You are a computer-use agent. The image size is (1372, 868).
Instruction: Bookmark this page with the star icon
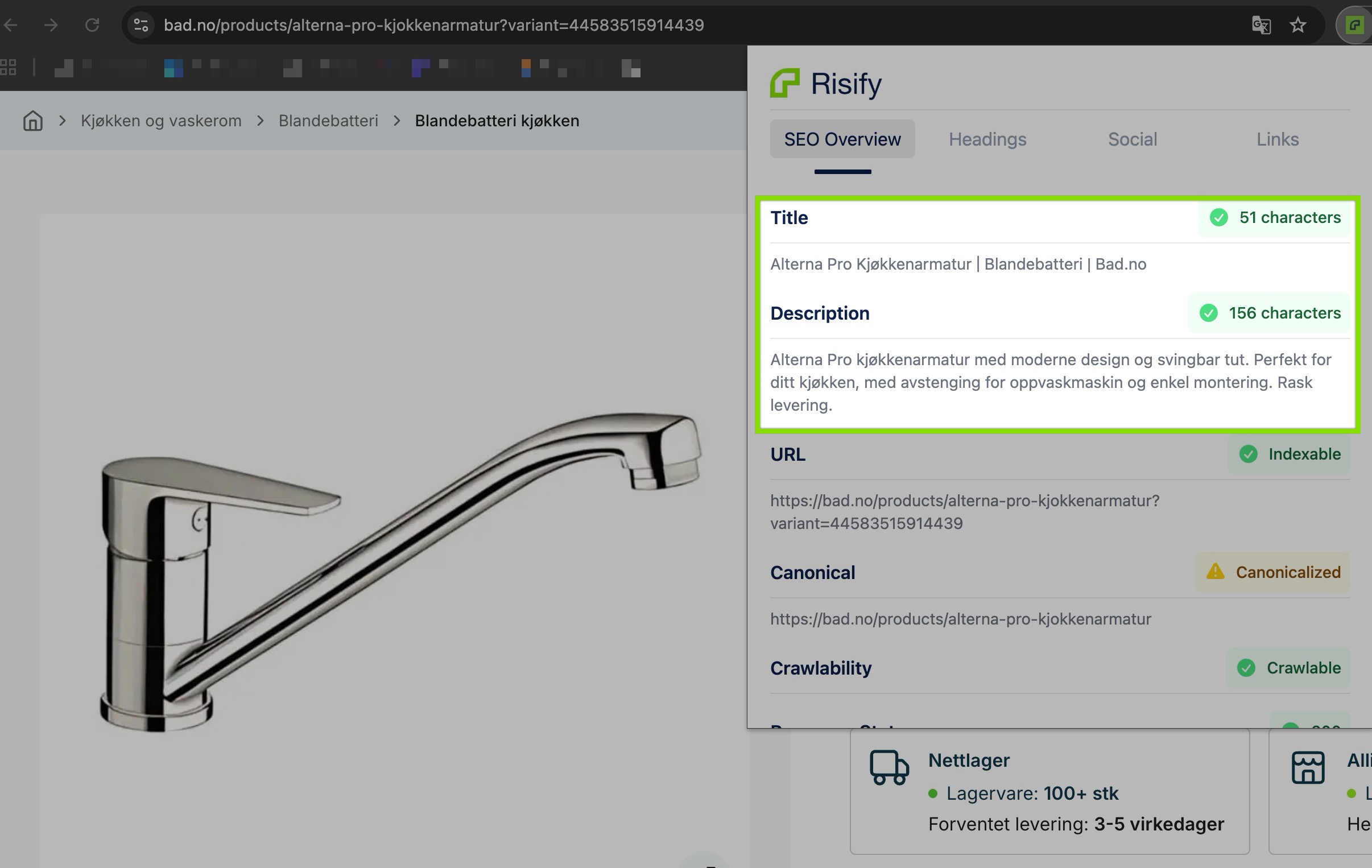[1298, 25]
